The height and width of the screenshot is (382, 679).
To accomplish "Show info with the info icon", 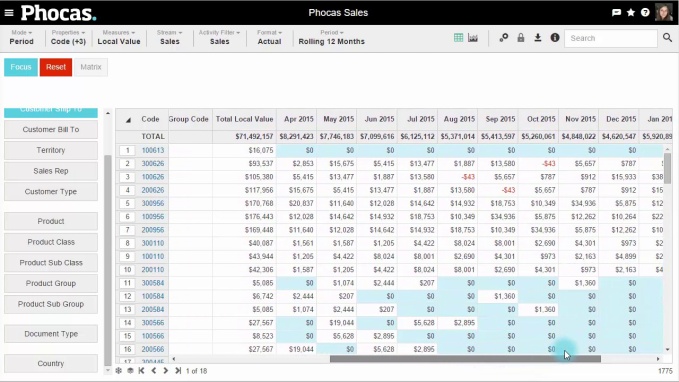I will 555,38.
